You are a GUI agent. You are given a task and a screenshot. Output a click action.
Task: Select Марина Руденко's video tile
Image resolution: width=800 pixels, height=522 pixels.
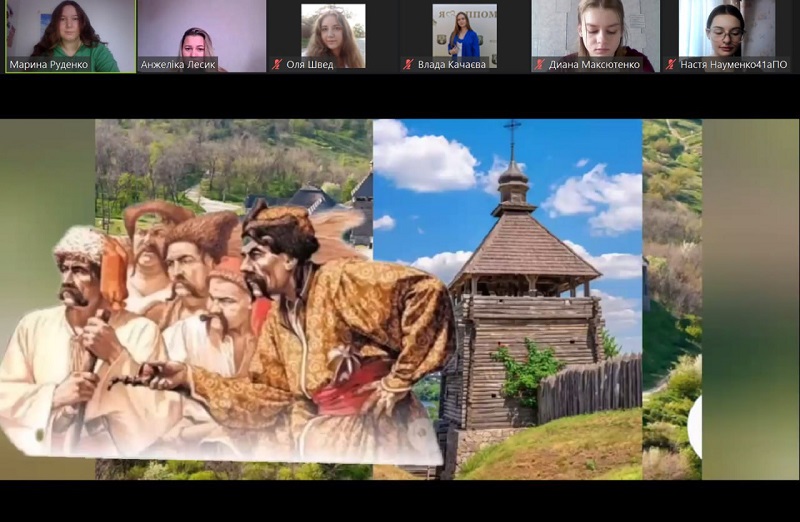[x=71, y=36]
